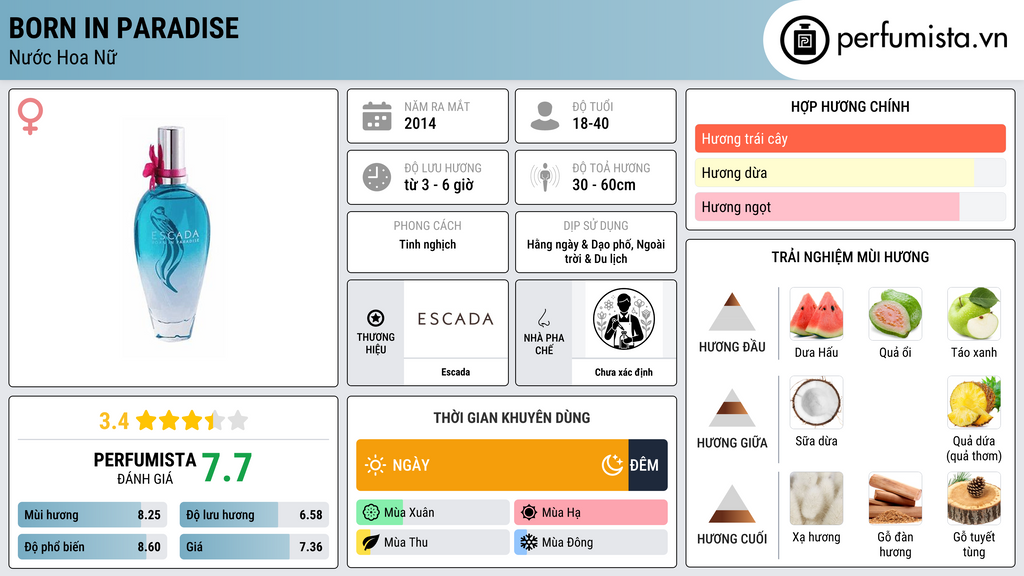Click the Quả ổi guava image
1024x576 pixels.
click(895, 314)
